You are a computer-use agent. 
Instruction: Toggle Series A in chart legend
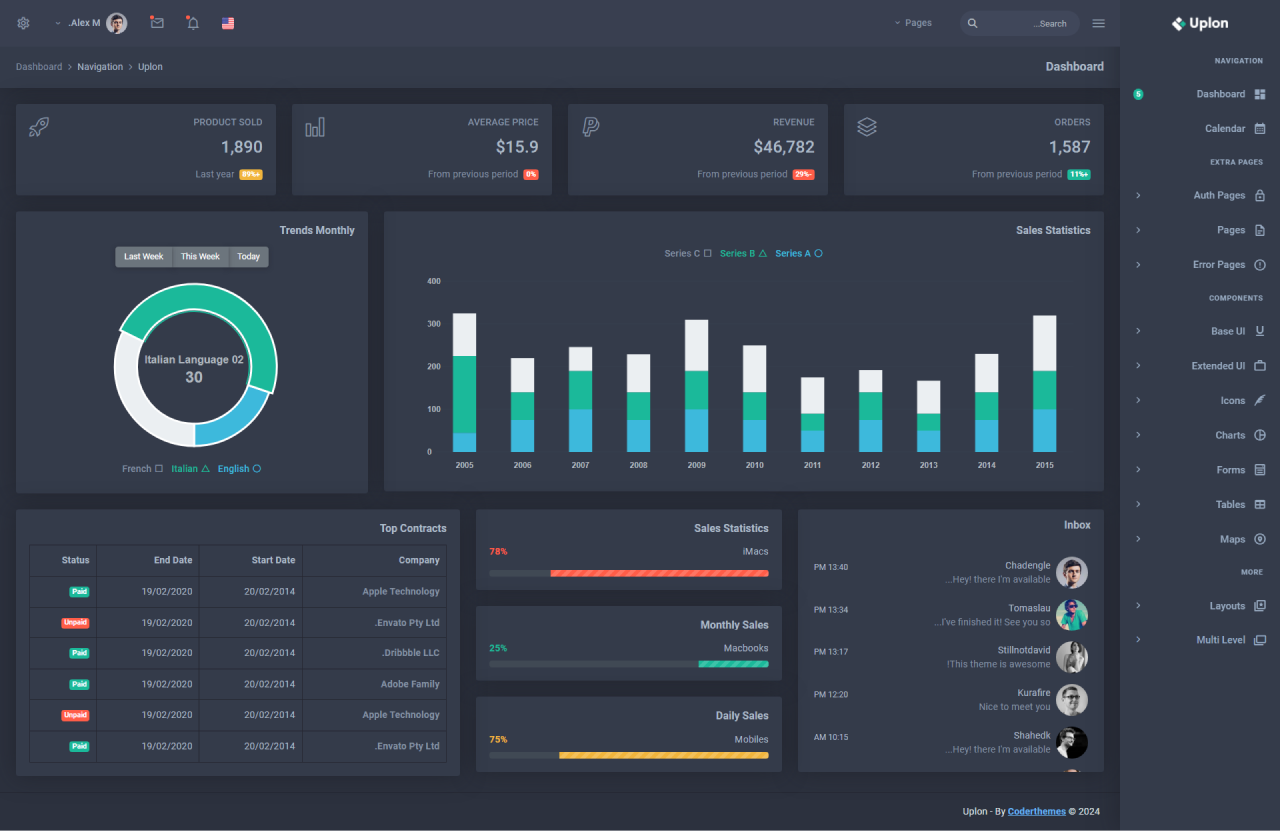click(799, 254)
